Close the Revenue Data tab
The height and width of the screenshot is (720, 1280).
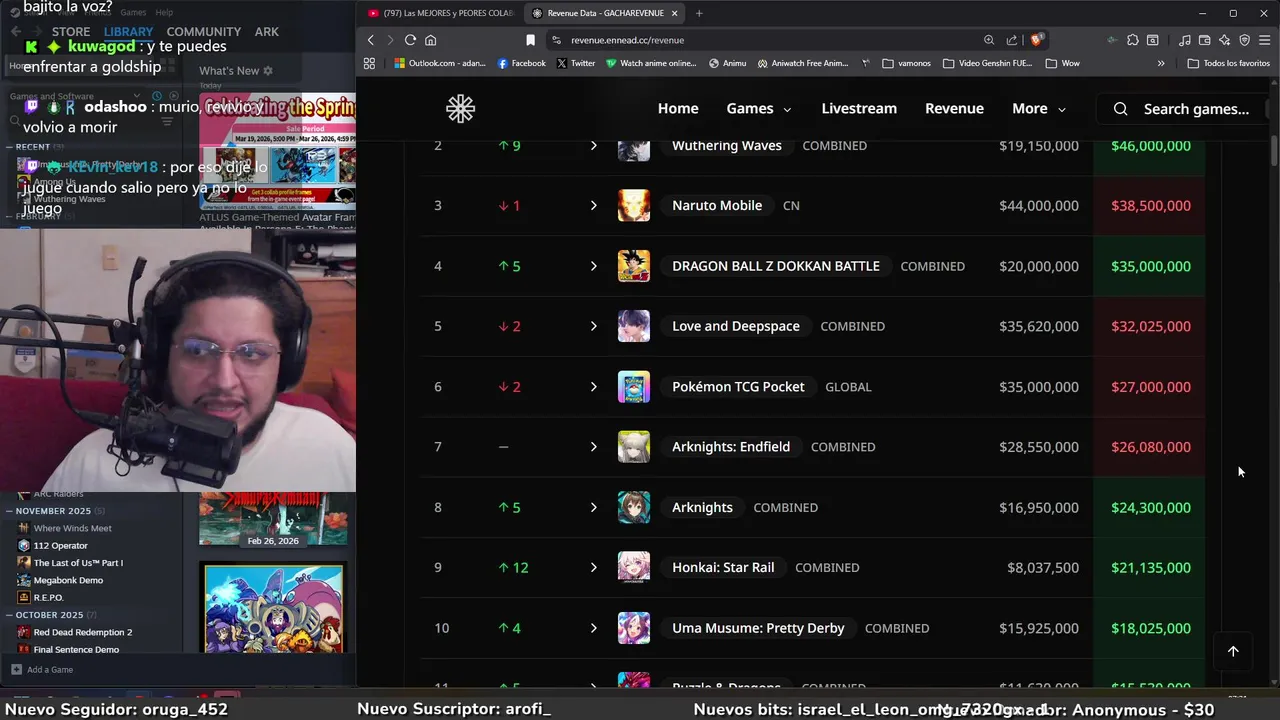[x=674, y=13]
